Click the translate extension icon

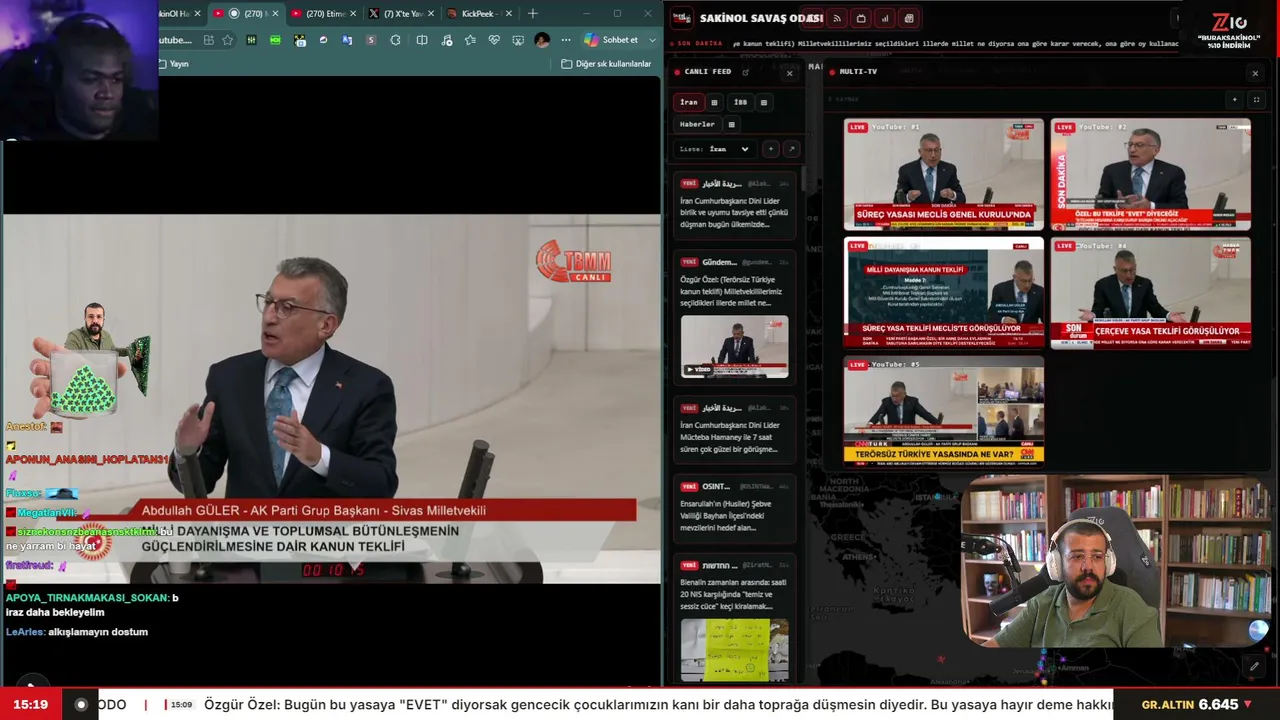tap(347, 40)
